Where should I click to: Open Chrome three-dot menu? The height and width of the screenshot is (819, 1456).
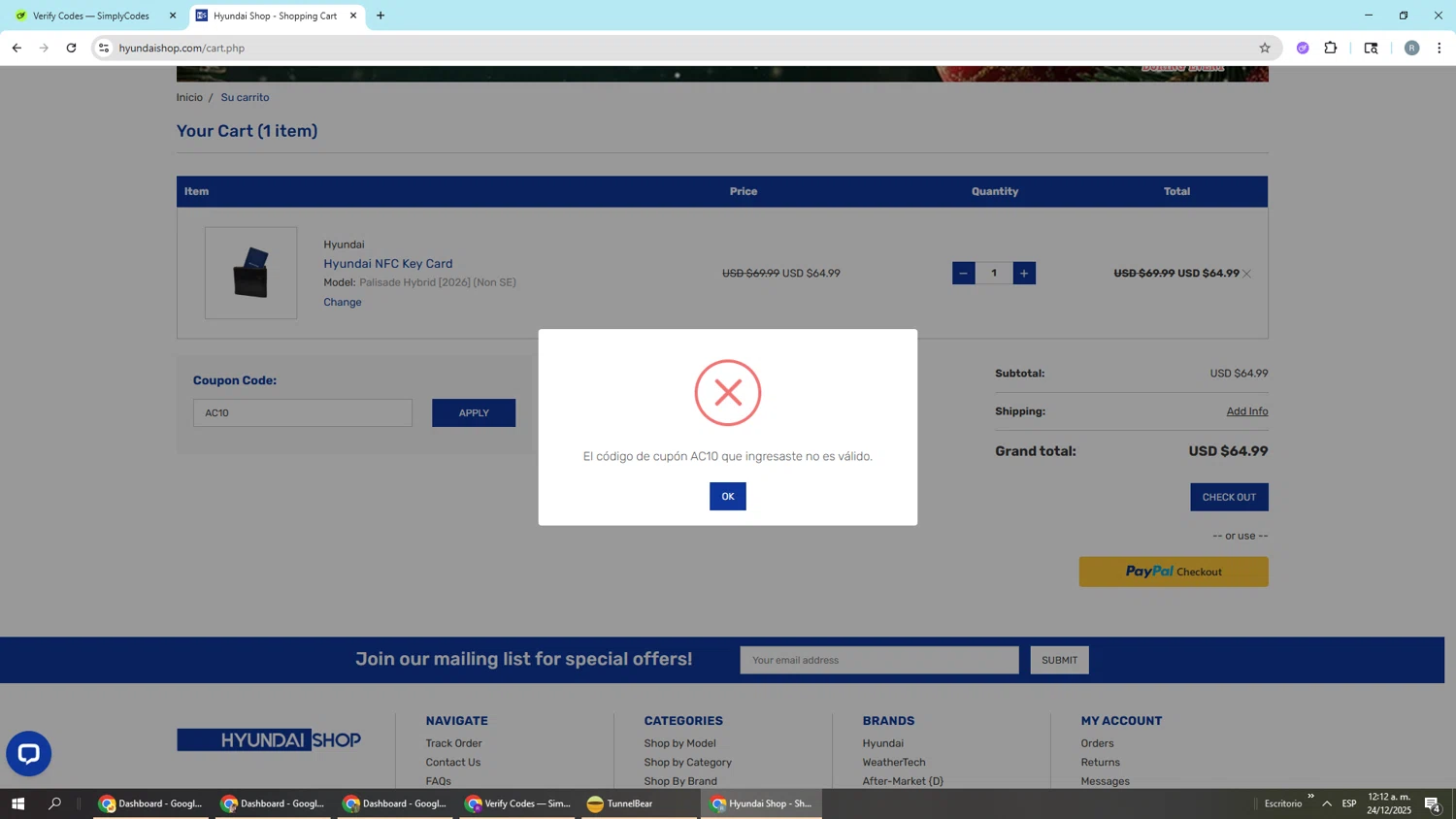(1439, 48)
